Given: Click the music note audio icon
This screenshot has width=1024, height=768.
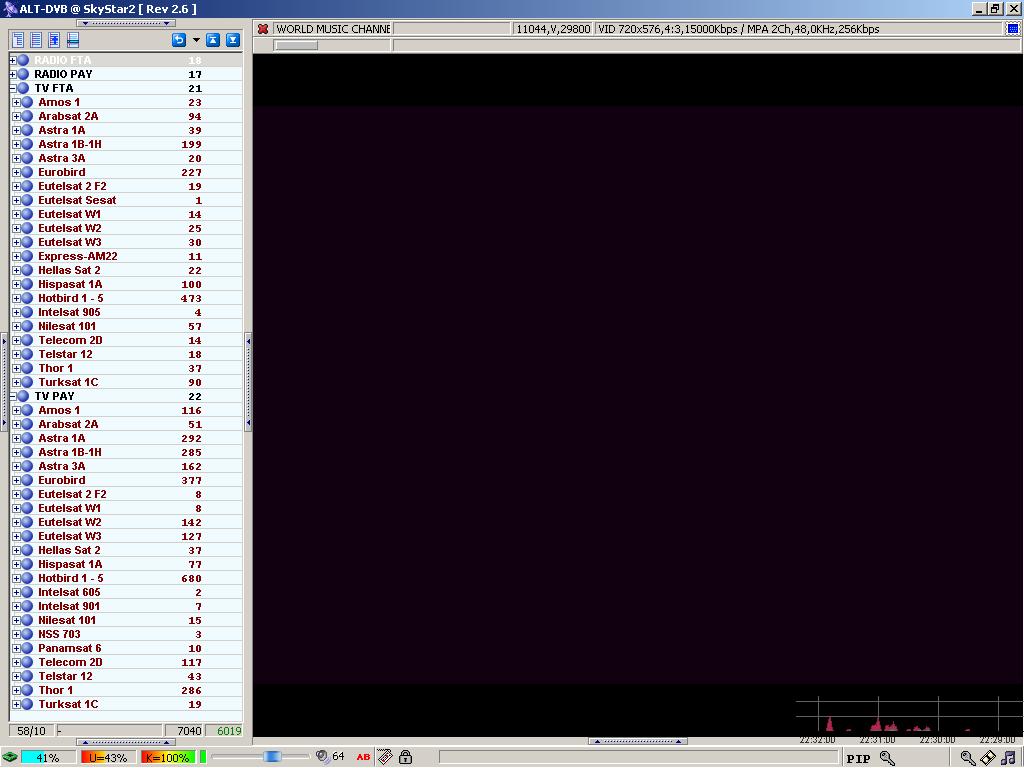Looking at the screenshot, I should coord(1008,758).
